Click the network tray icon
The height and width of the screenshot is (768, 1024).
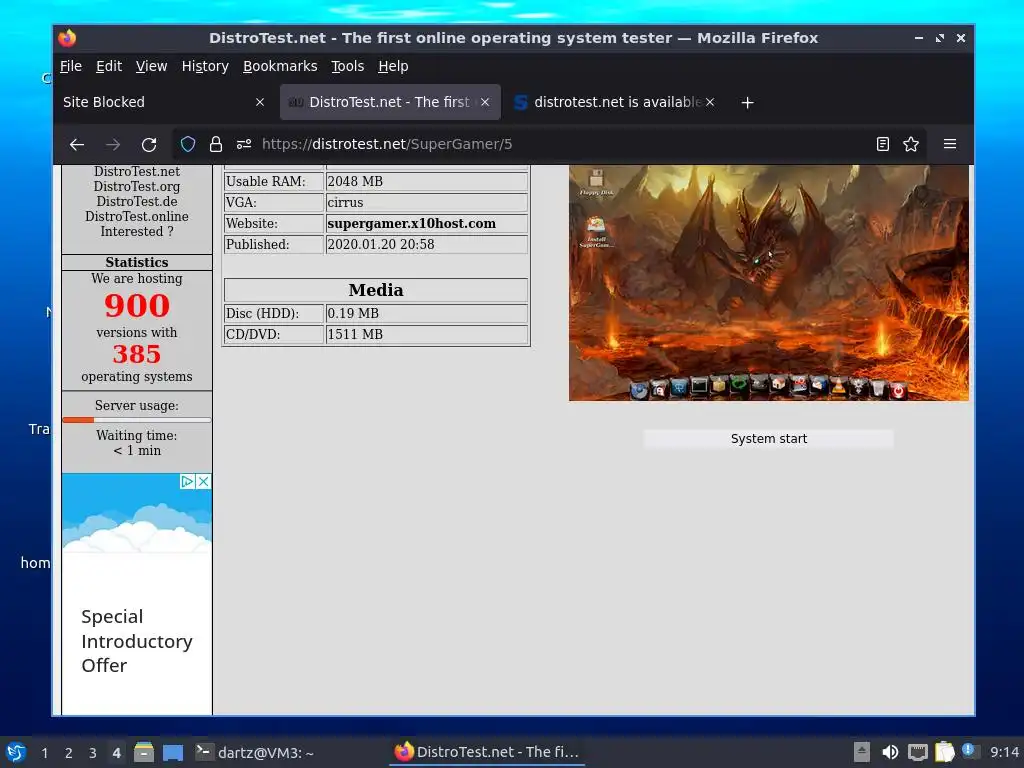(x=918, y=752)
